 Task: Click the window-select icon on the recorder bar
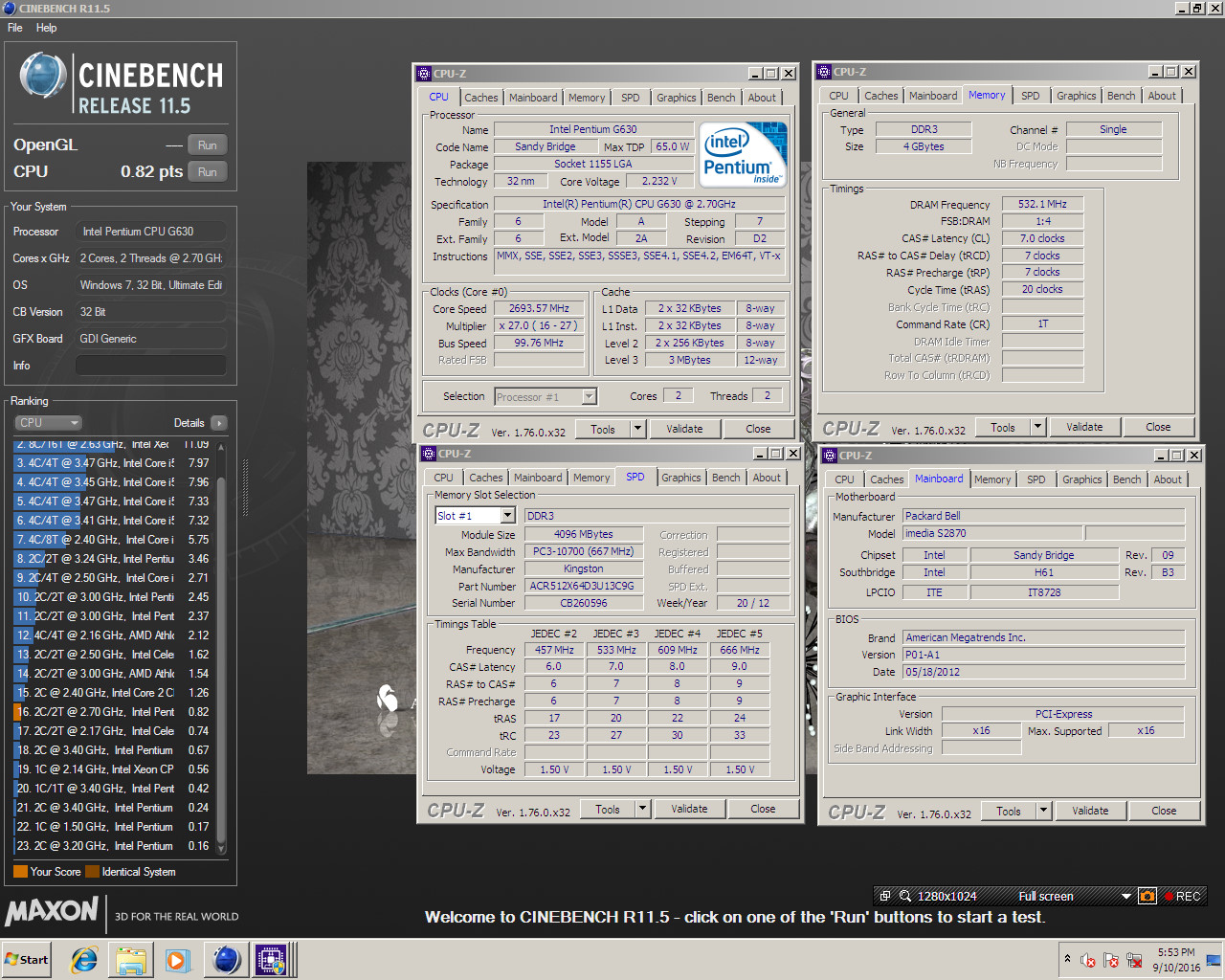click(x=885, y=897)
